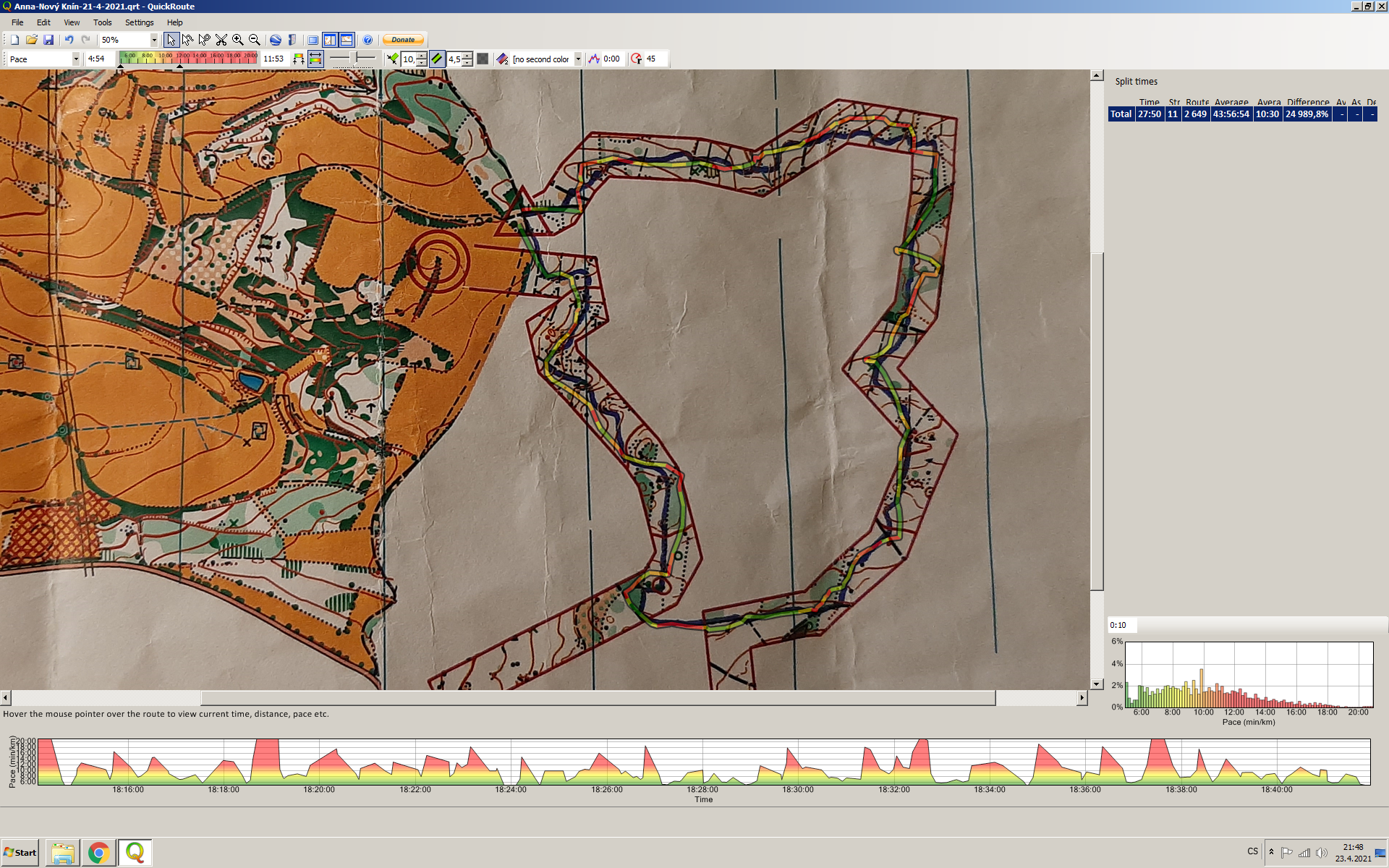1389x868 pixels.
Task: Decrease mask width 4,5 stepper
Action: click(467, 63)
